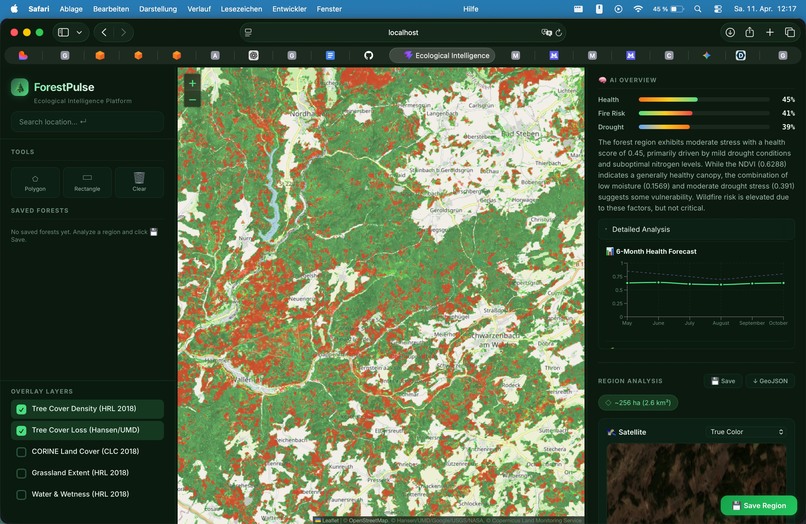Image resolution: width=806 pixels, height=524 pixels.
Task: Go back to previous page
Action: pos(104,32)
